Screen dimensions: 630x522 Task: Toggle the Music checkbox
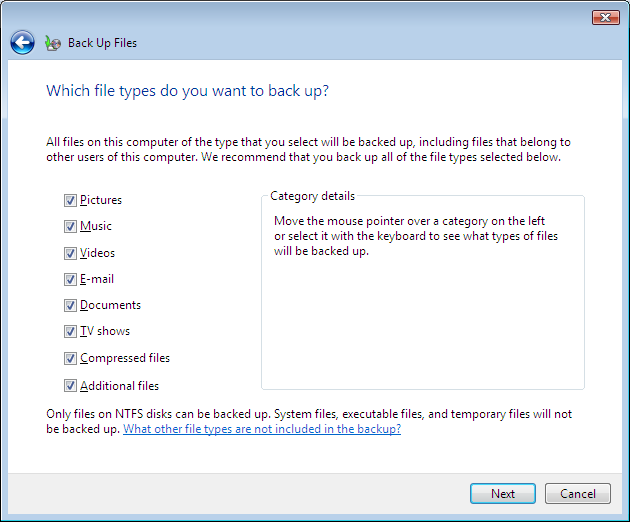pyautogui.click(x=70, y=227)
